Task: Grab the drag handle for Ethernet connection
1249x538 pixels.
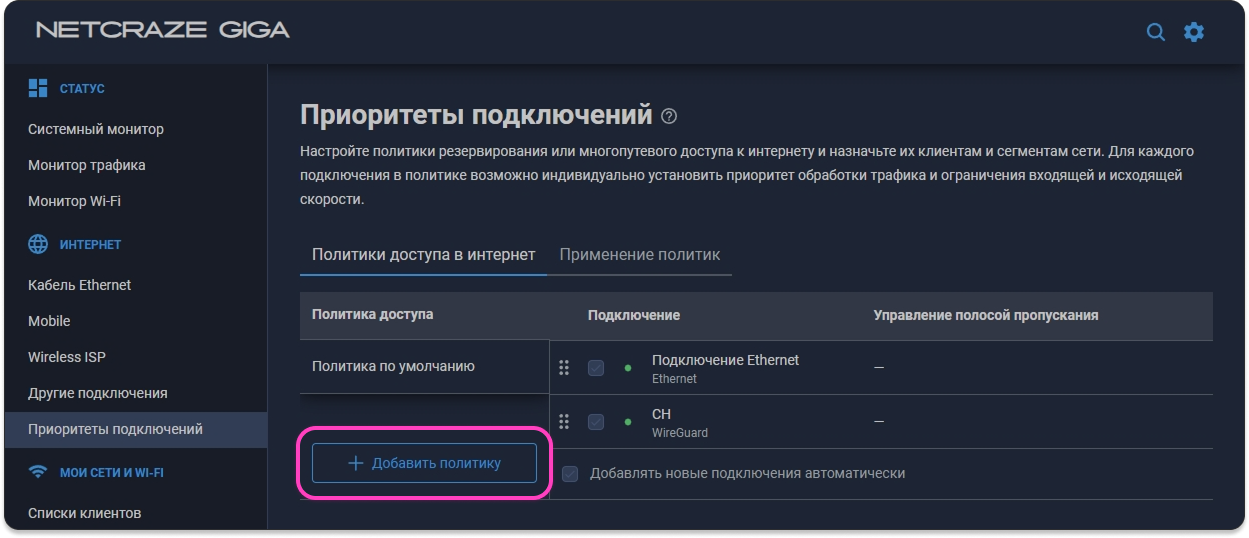Action: [564, 368]
